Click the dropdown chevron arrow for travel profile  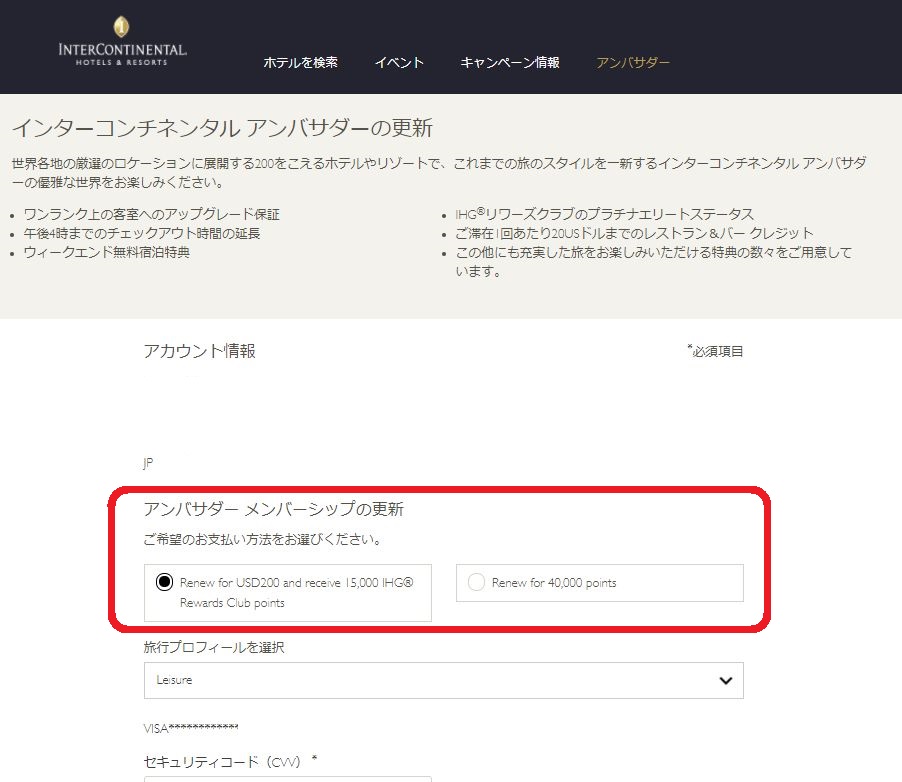coord(726,680)
